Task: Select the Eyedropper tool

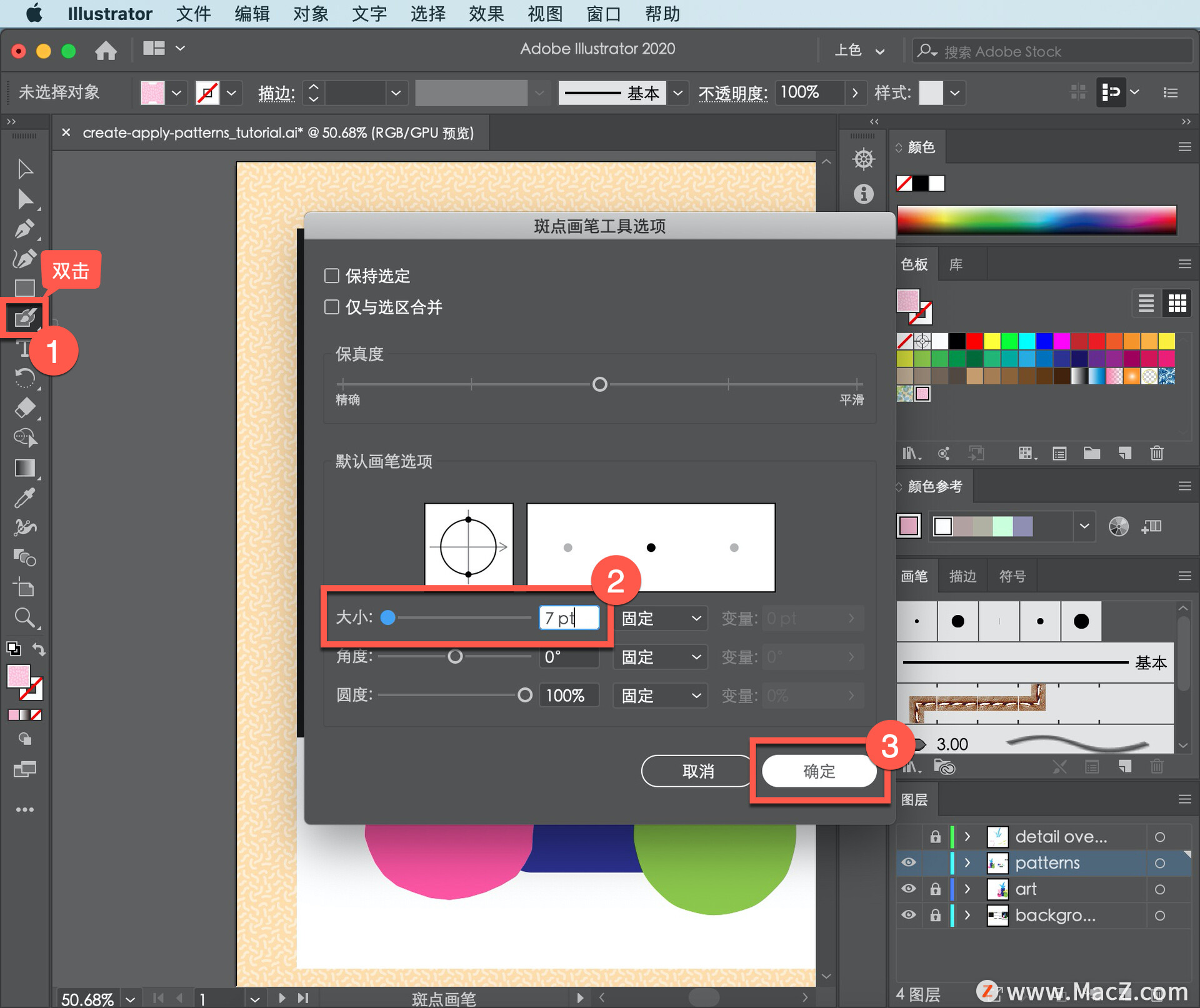Action: click(x=24, y=498)
